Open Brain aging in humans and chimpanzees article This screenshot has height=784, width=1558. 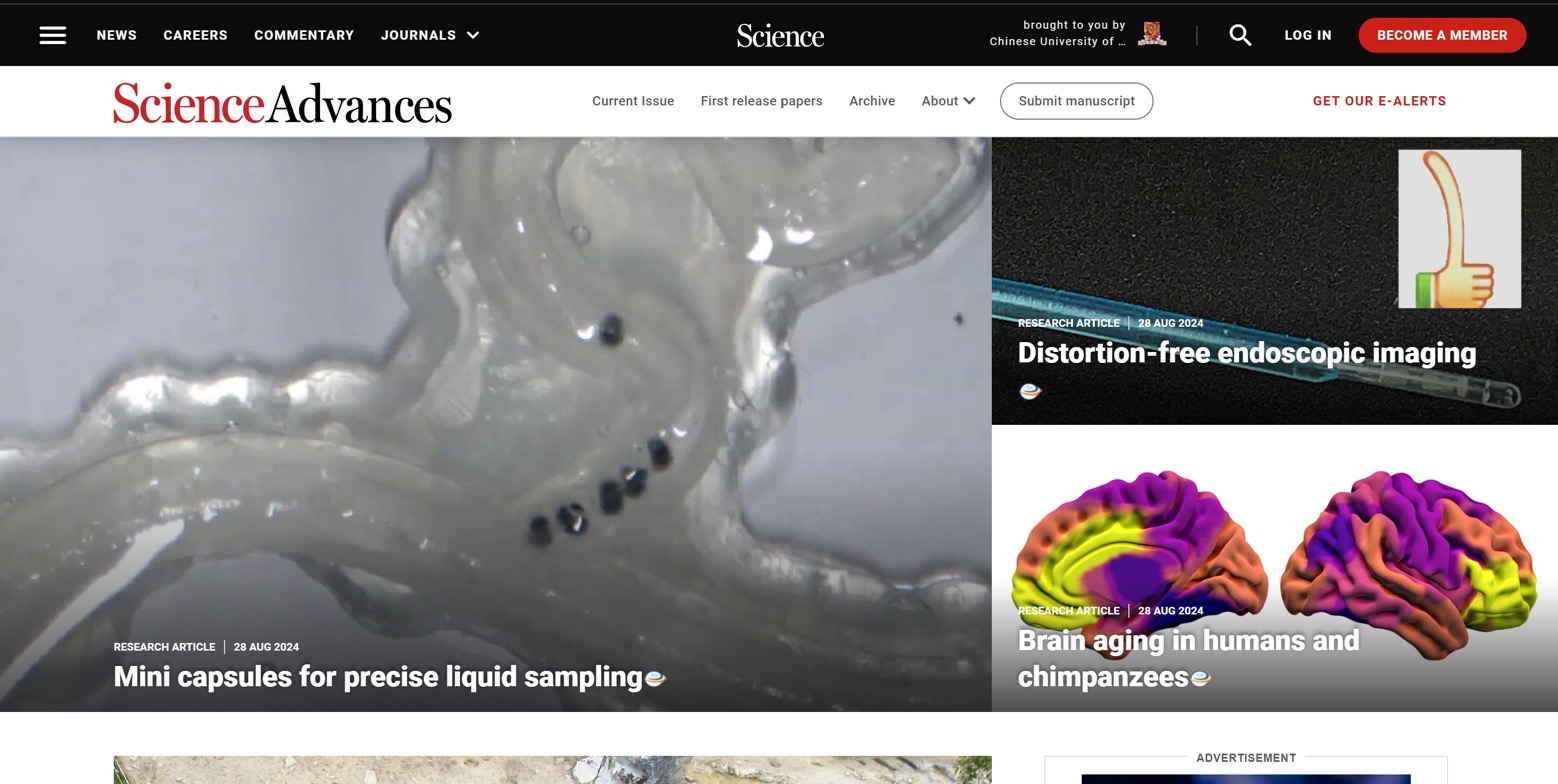pos(1188,658)
